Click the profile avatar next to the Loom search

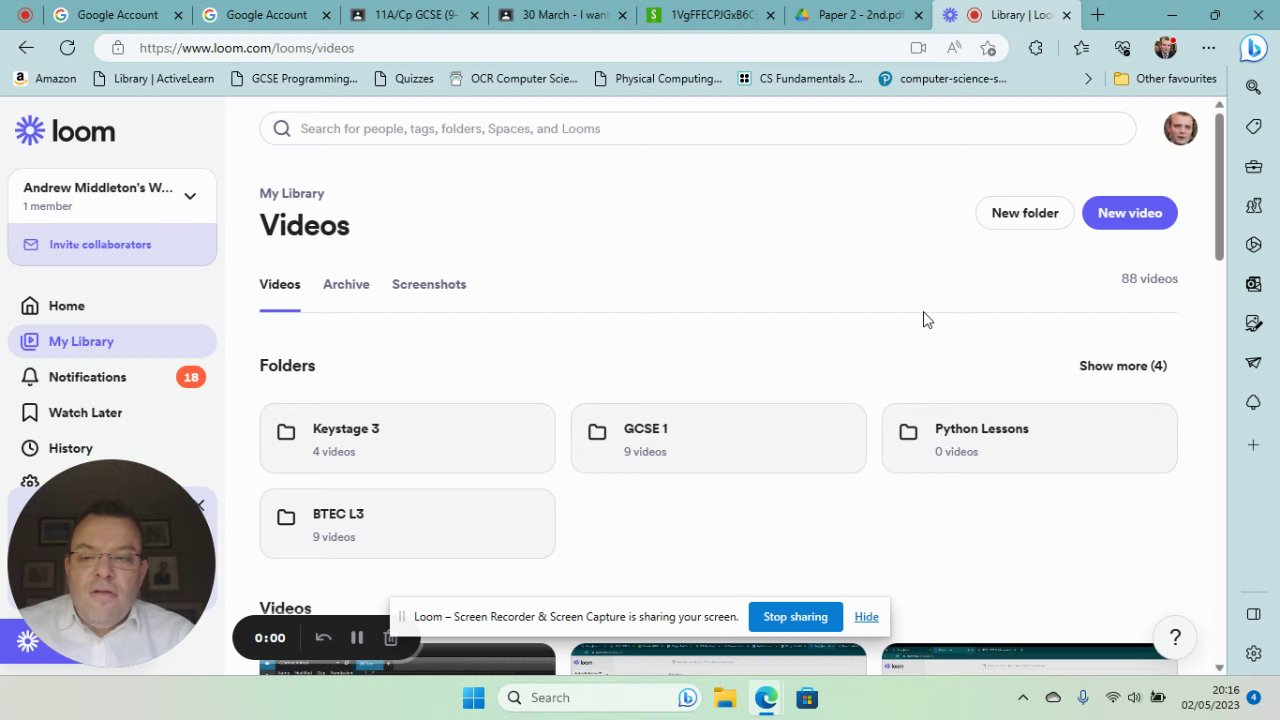(x=1180, y=128)
